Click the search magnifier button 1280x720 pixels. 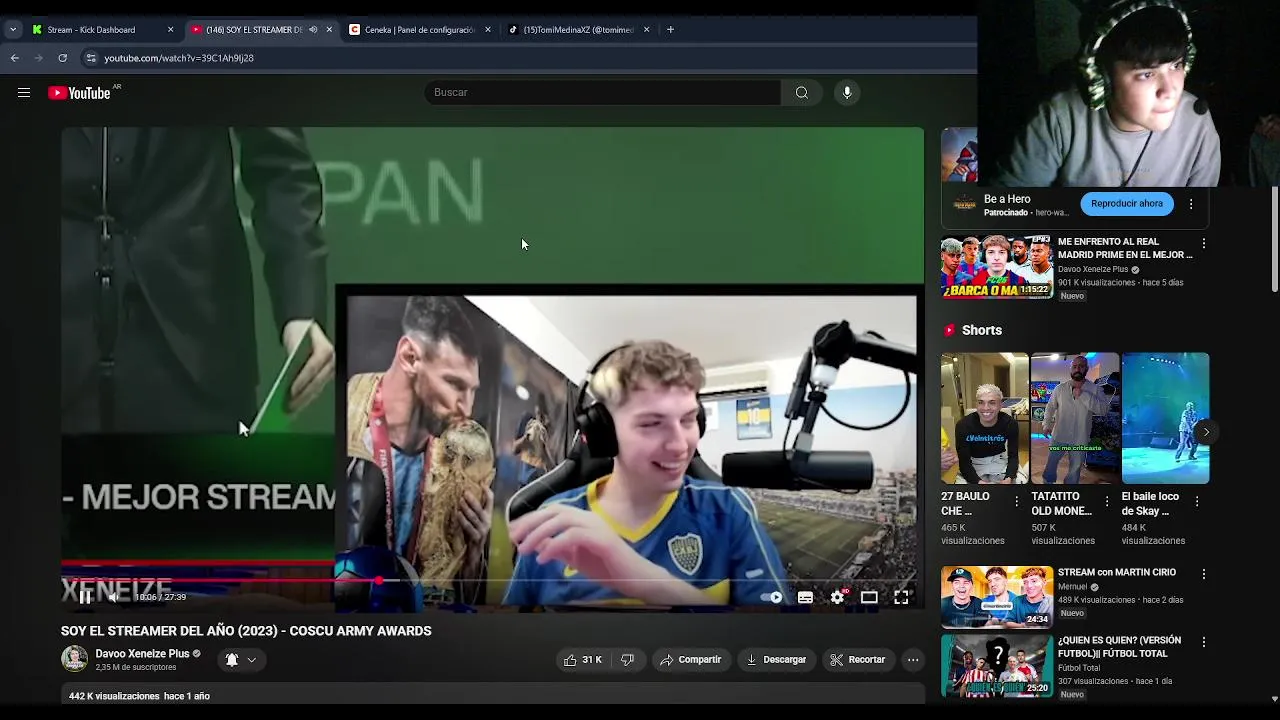pos(802,93)
